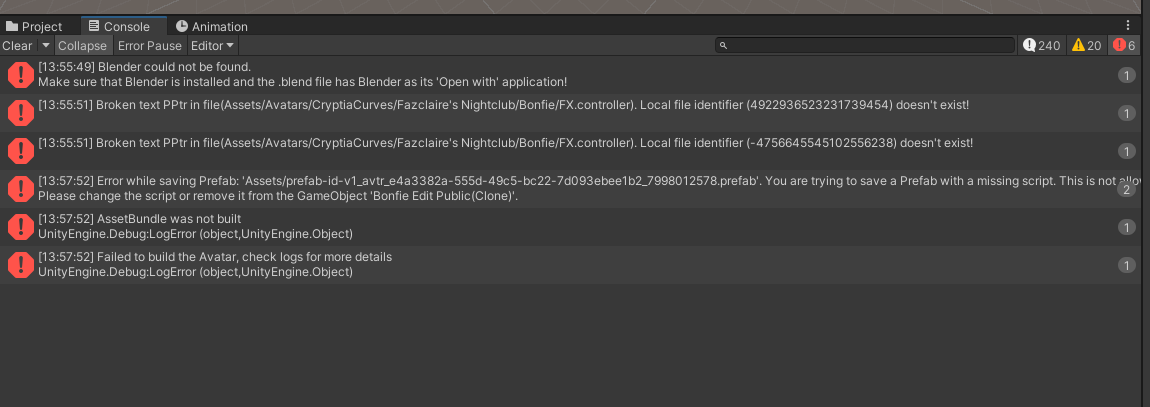Click the count badge on Blender error row

pos(1127,75)
